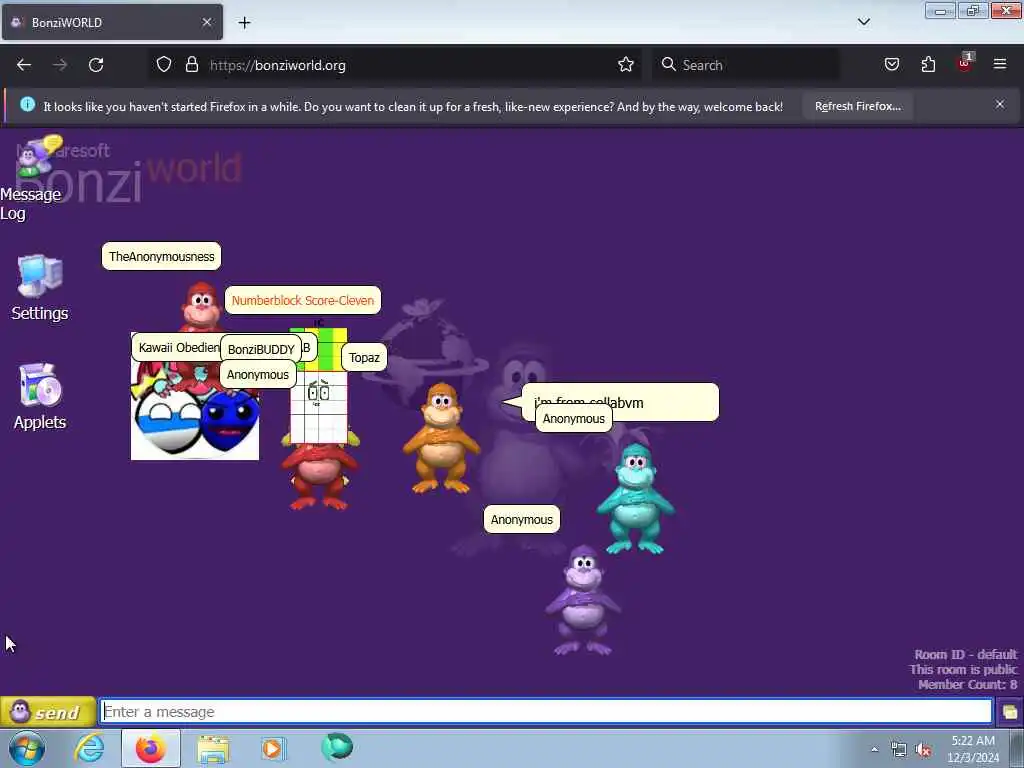Click the yellow icon beside message box
This screenshot has width=1024, height=768.
1010,712
